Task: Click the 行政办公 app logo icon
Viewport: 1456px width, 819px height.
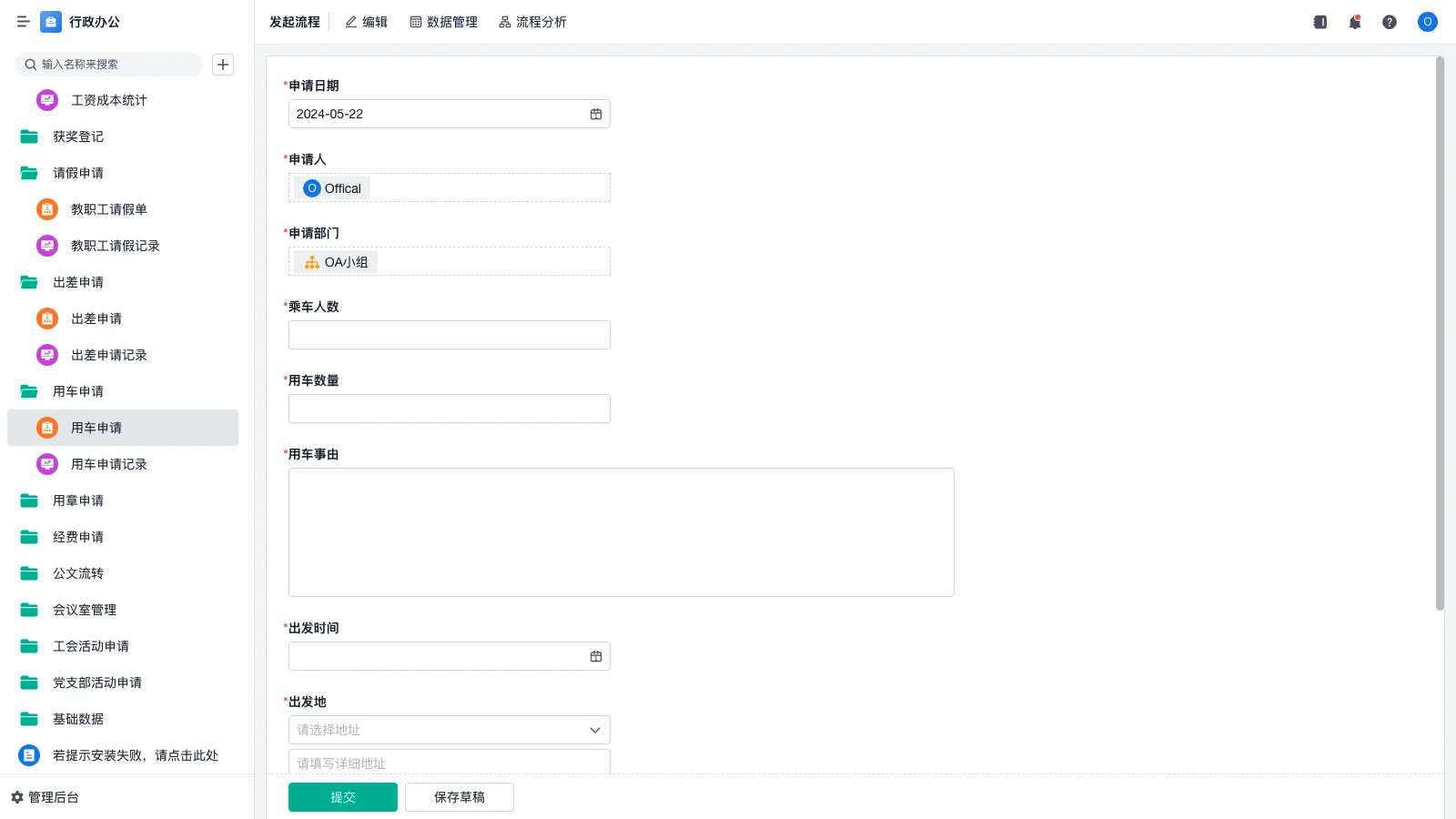Action: pos(51,22)
